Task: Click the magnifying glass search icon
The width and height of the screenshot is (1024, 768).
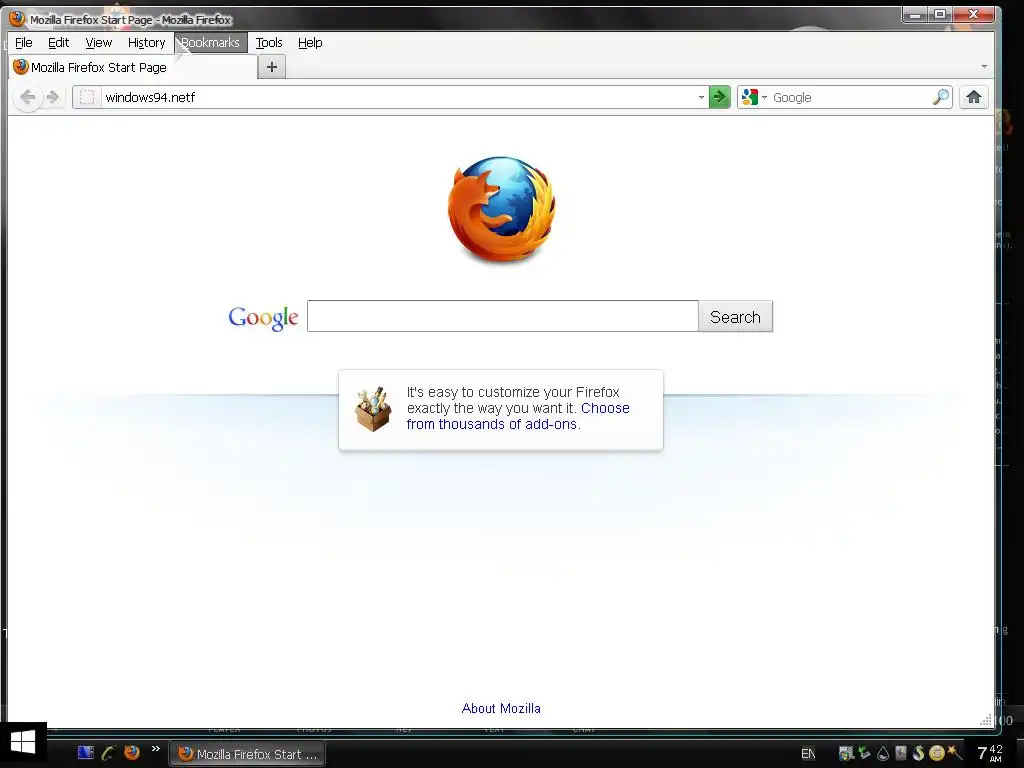Action: (x=941, y=97)
